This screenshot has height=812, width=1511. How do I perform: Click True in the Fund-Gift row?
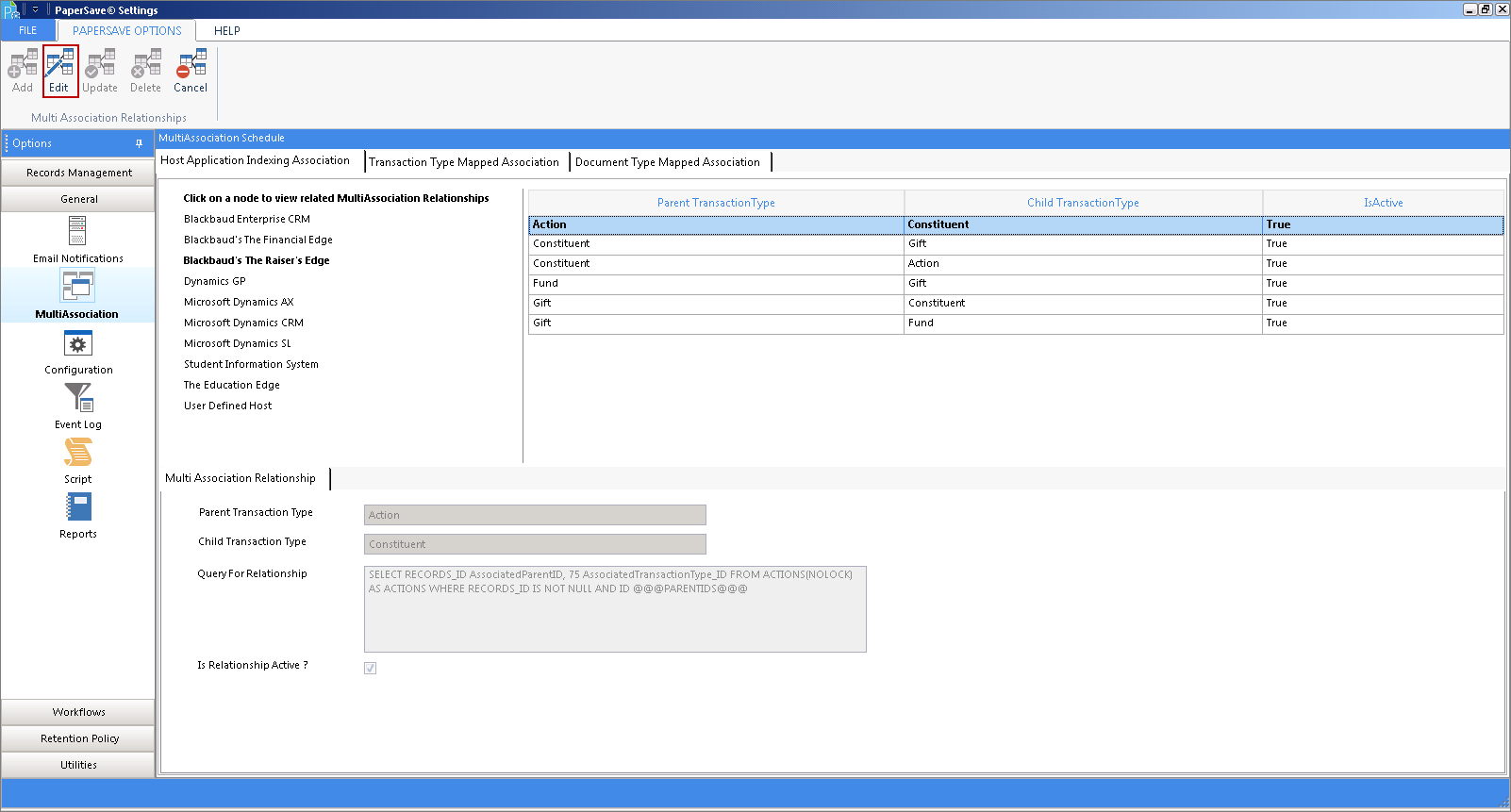1277,284
